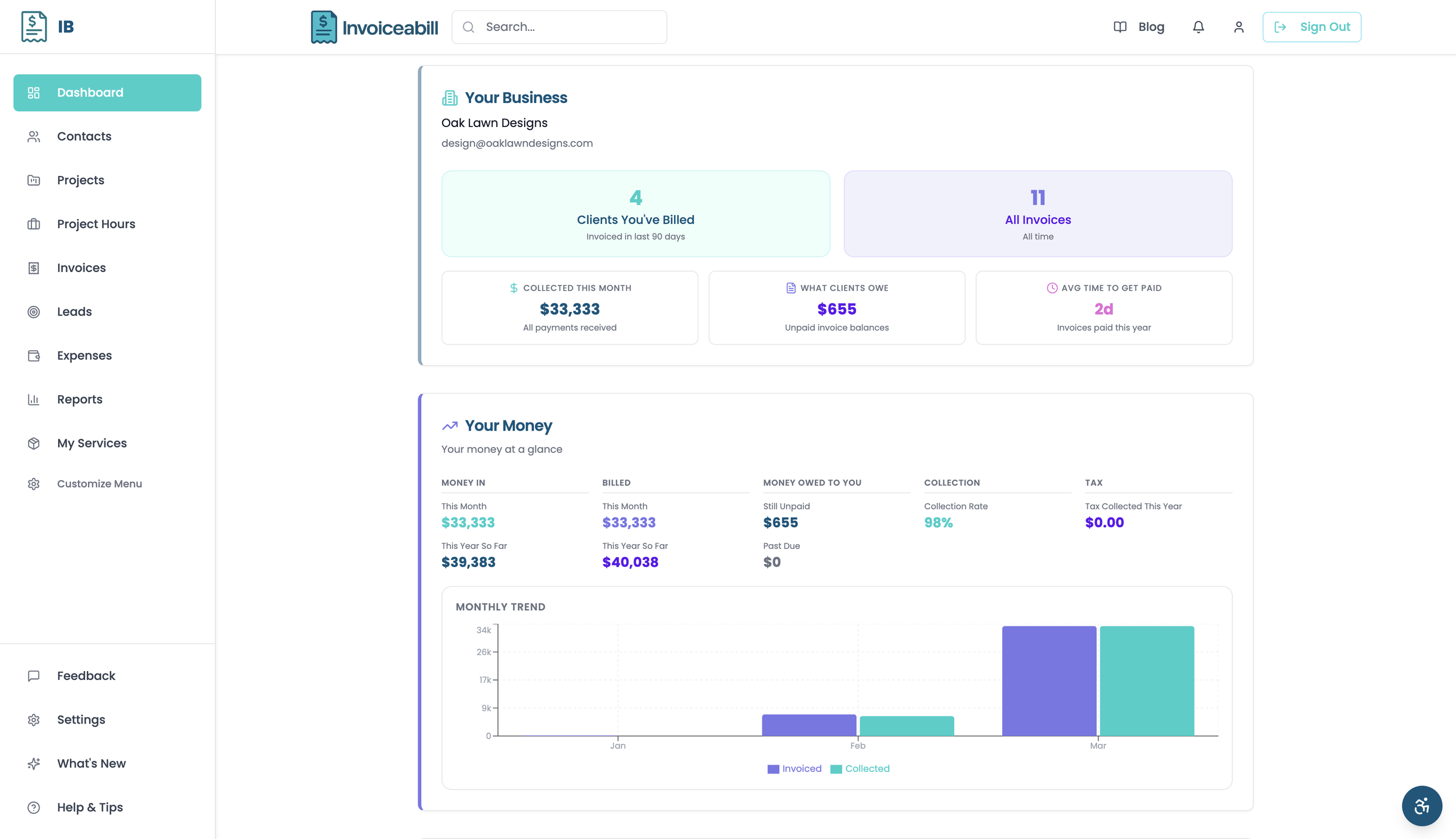Open Expenses via the wallet icon
Image resolution: width=1456 pixels, height=839 pixels.
click(33, 355)
